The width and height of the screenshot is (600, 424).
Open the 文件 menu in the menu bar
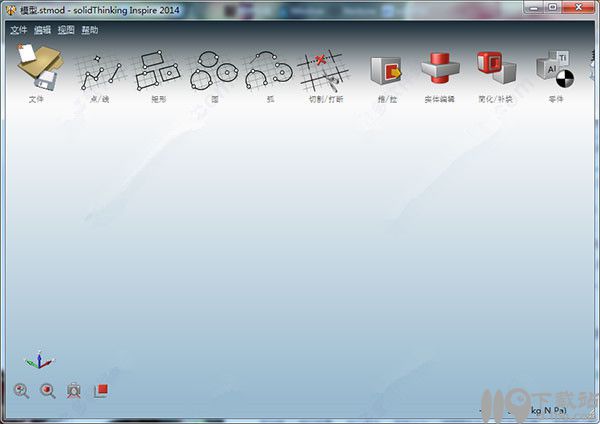[19, 30]
